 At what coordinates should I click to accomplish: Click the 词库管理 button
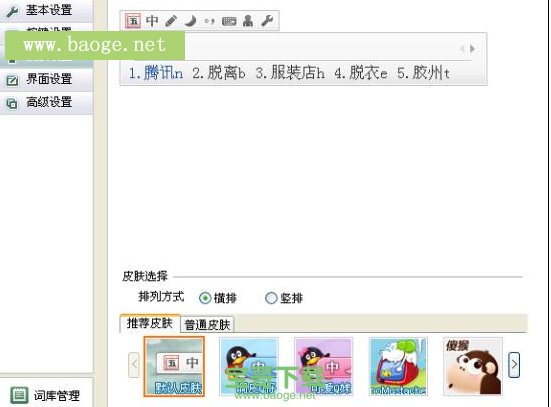pos(46,395)
